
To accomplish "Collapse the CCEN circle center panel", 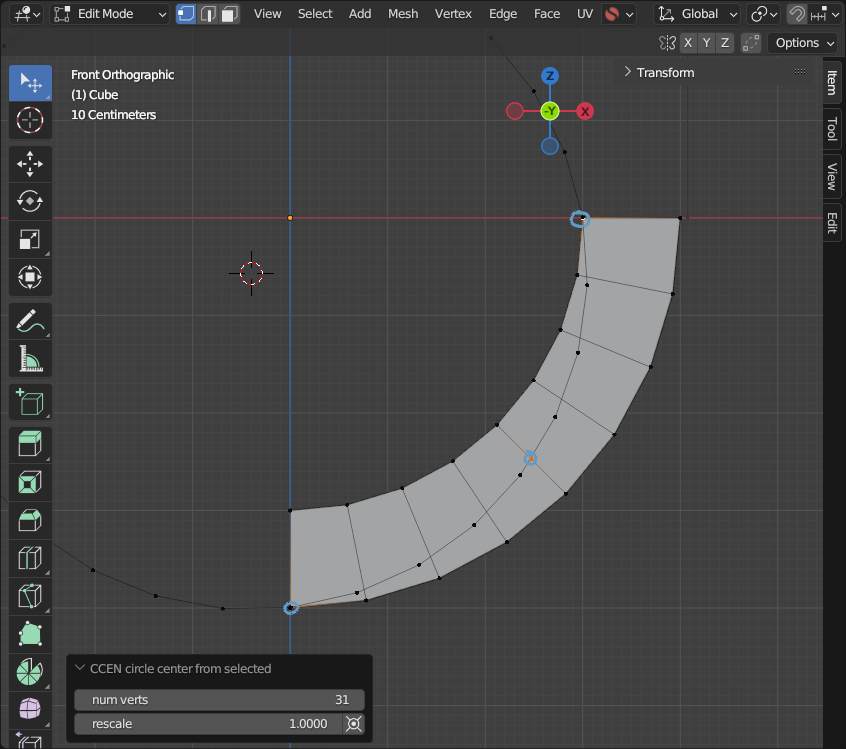I will (79, 668).
